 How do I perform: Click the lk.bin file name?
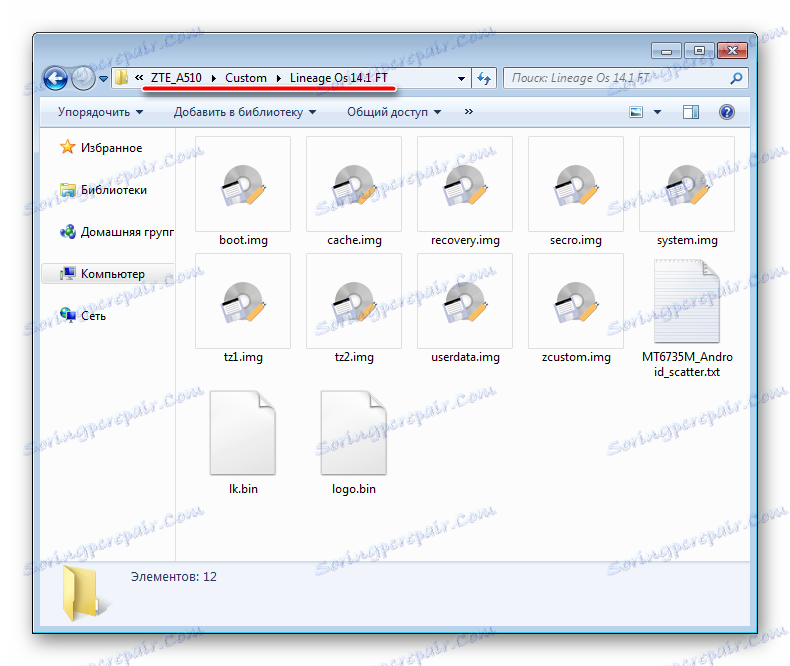243,489
